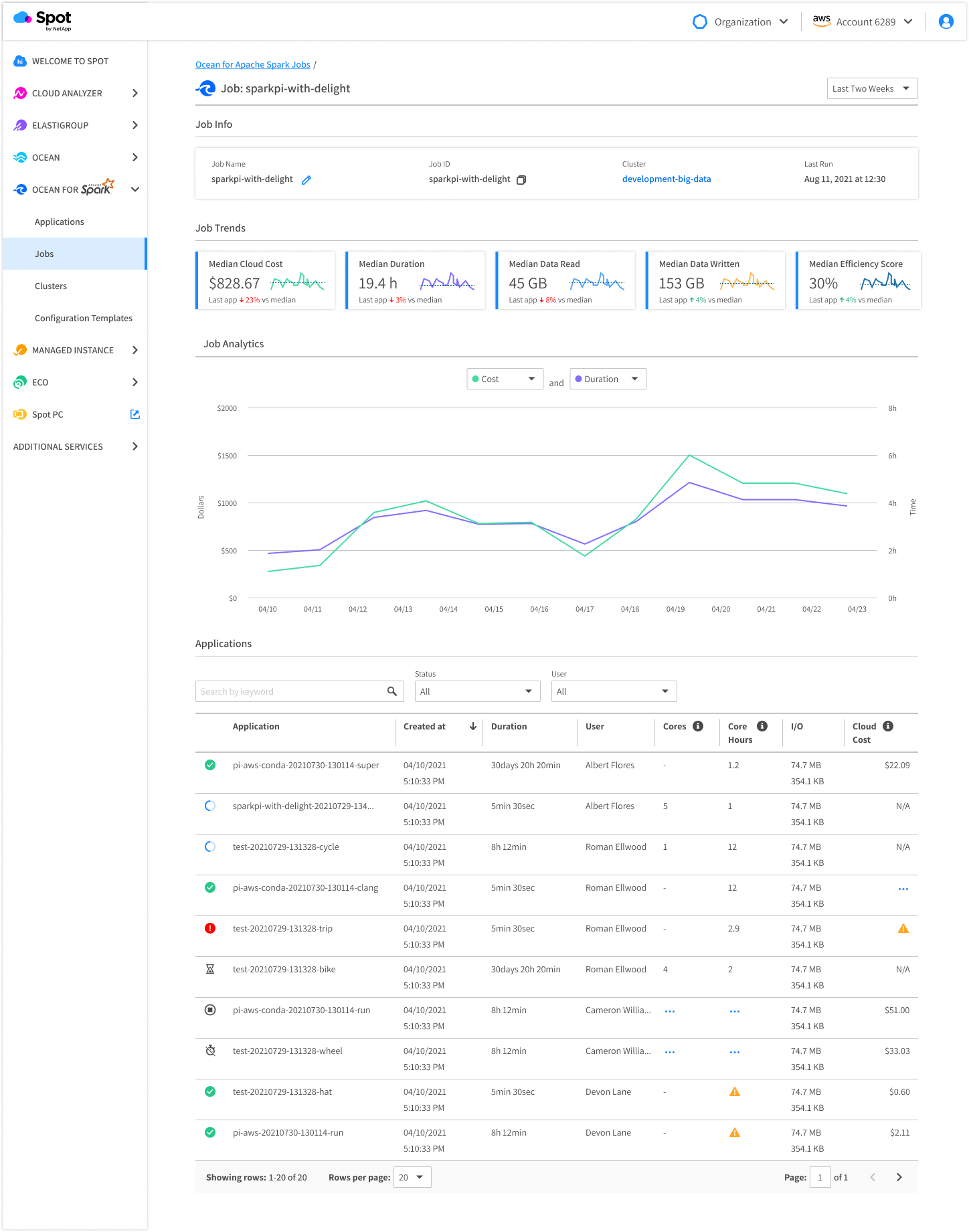The height and width of the screenshot is (1232, 969).
Task: Copy the Job ID using the copy icon
Action: [521, 179]
